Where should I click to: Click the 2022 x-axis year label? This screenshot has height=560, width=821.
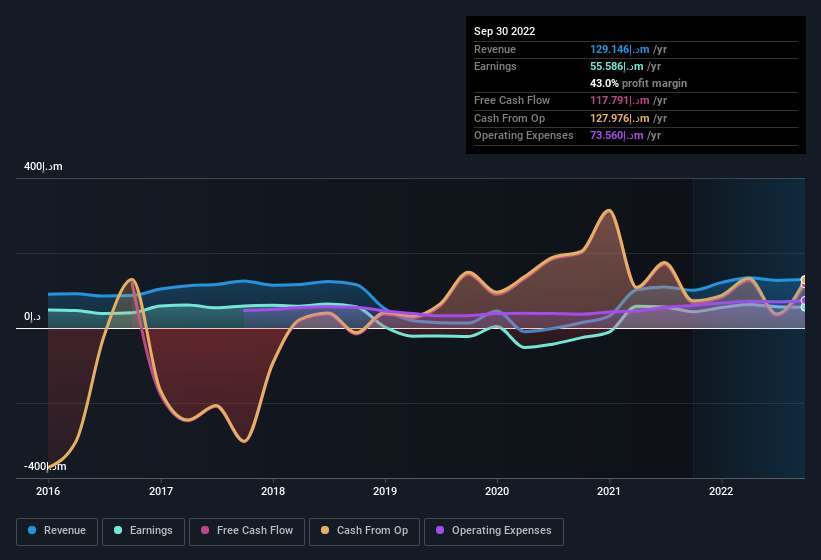pos(721,491)
